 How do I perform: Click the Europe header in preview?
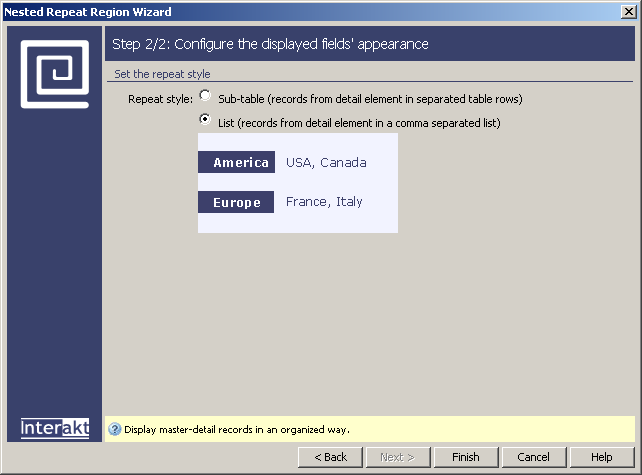pos(237,203)
